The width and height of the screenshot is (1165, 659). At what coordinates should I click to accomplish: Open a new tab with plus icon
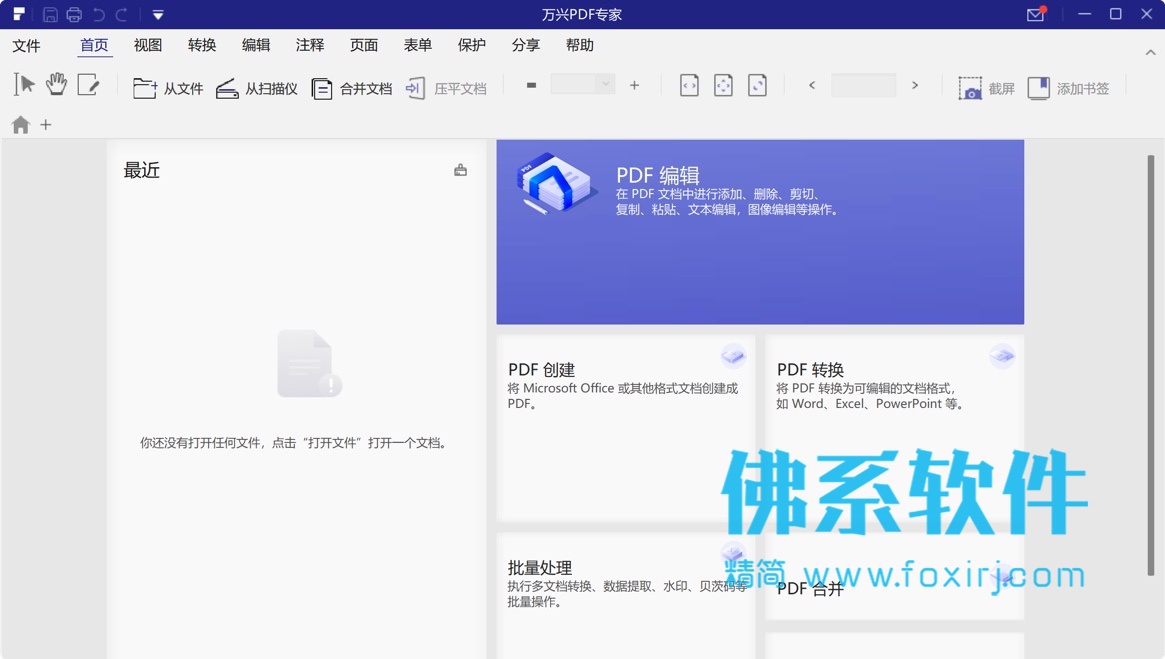tap(46, 125)
